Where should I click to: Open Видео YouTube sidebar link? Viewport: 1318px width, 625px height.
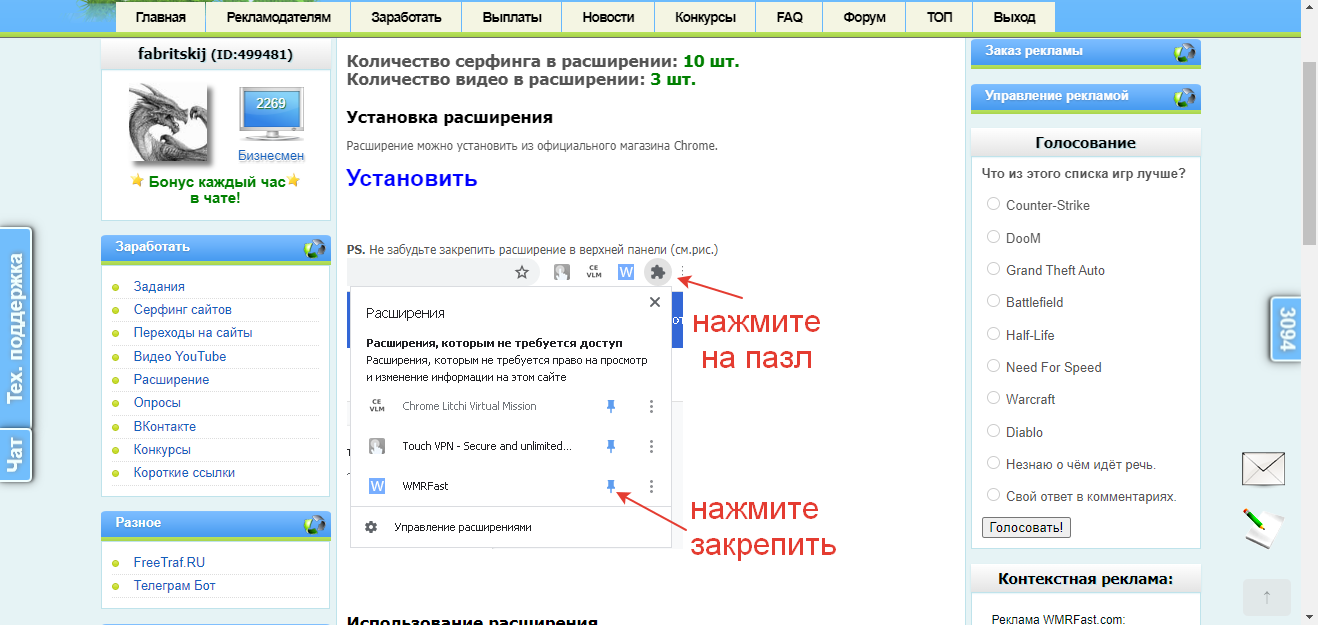point(180,357)
